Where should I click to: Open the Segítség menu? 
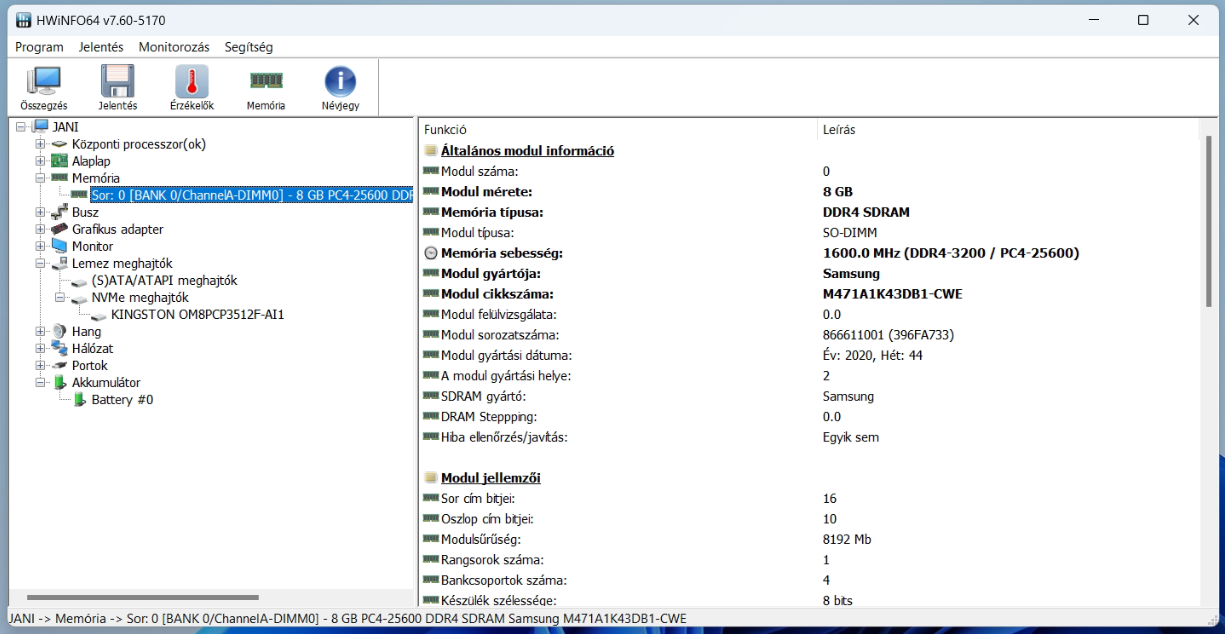tap(249, 47)
